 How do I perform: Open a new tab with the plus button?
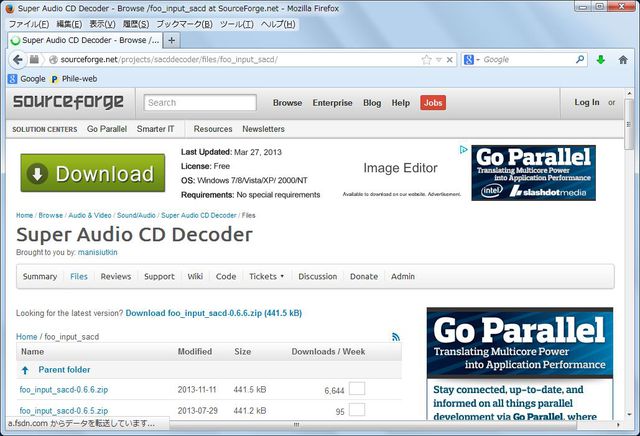click(x=172, y=40)
